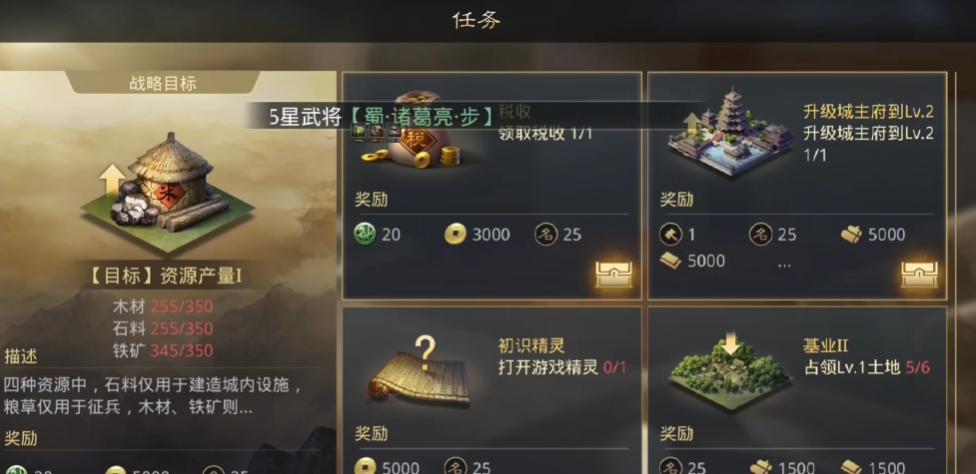The image size is (976, 474).
Task: Select the 【目标】资源产量I objective title
Action: click(x=165, y=277)
